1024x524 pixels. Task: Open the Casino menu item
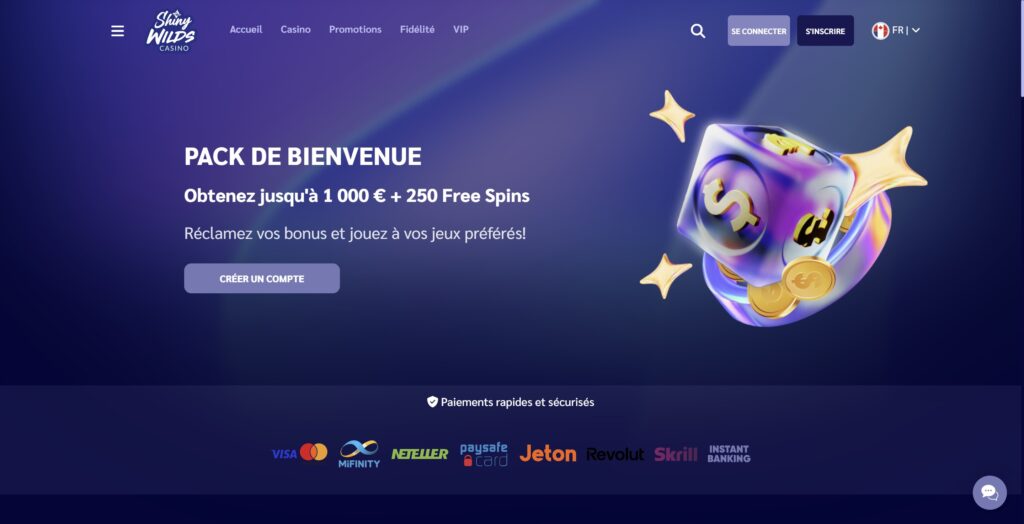coord(296,29)
